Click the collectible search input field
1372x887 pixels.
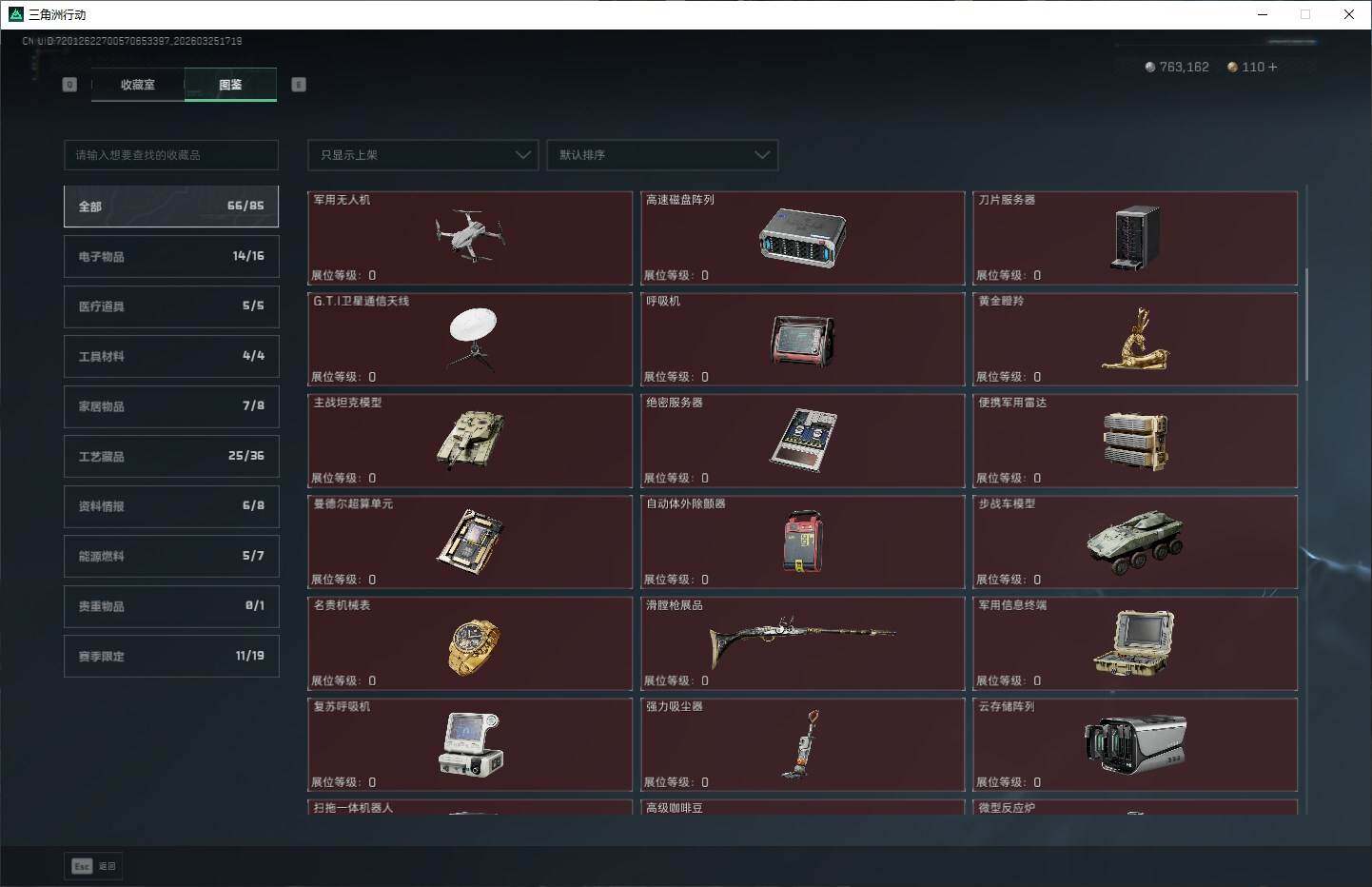pyautogui.click(x=171, y=155)
